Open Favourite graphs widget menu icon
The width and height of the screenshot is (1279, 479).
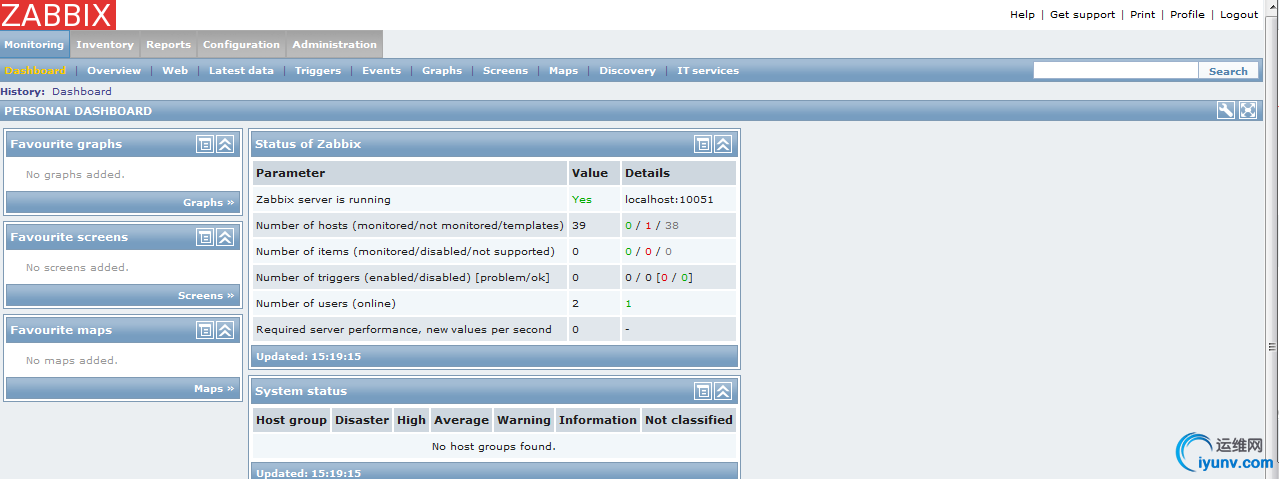click(x=204, y=144)
